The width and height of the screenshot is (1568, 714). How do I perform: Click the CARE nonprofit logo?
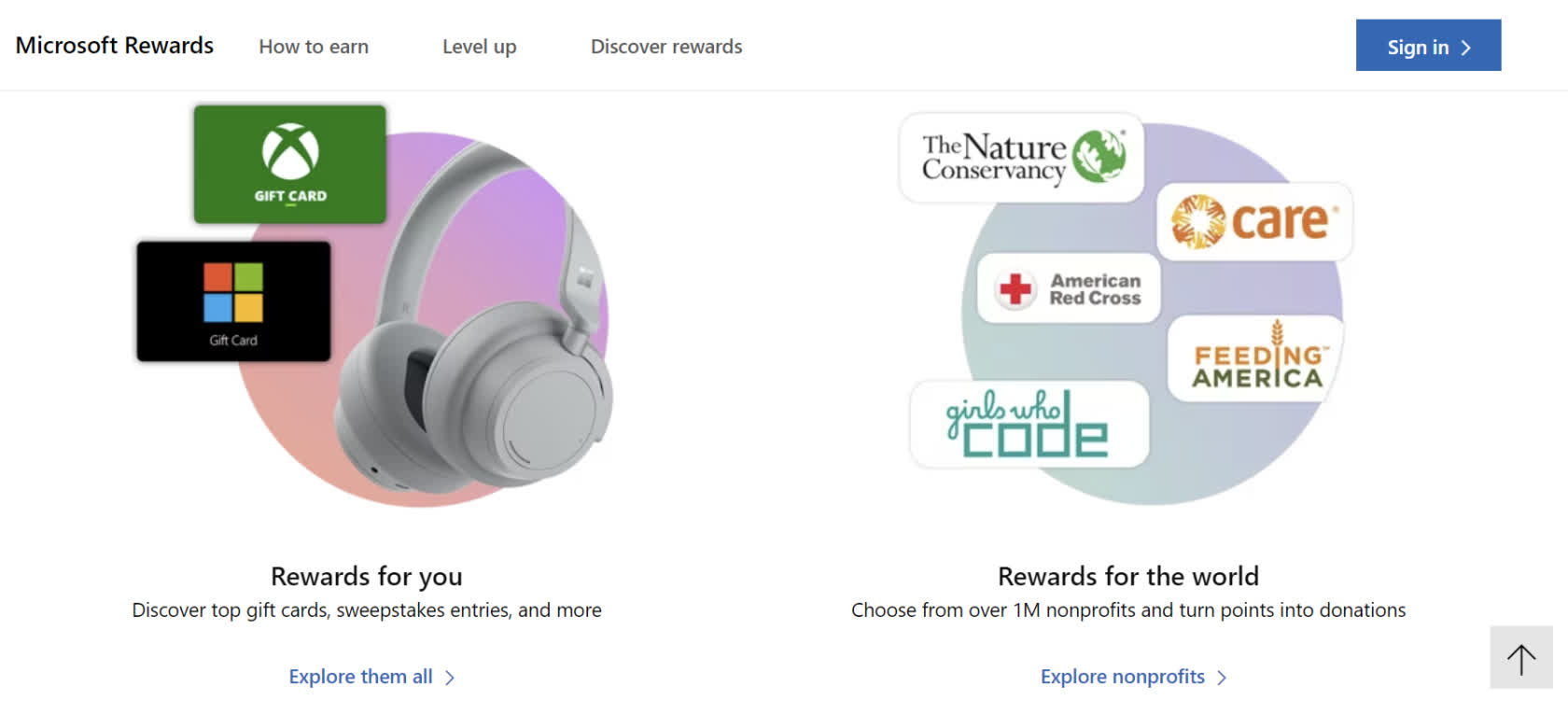pos(1254,221)
